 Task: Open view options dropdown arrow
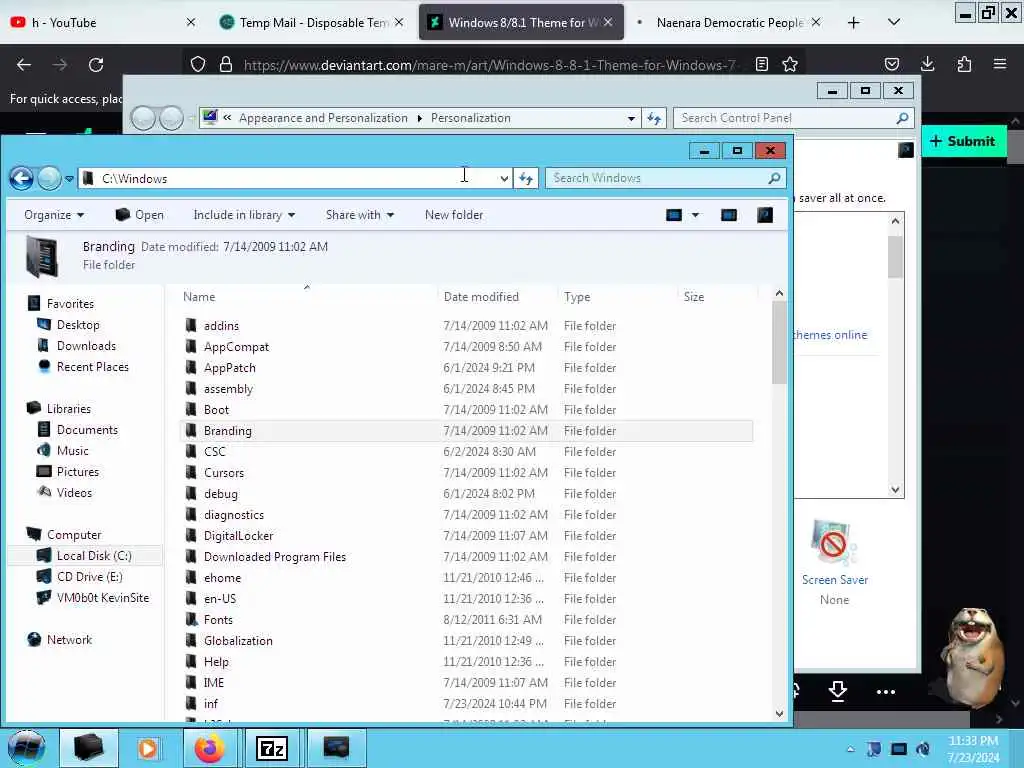click(x=696, y=215)
